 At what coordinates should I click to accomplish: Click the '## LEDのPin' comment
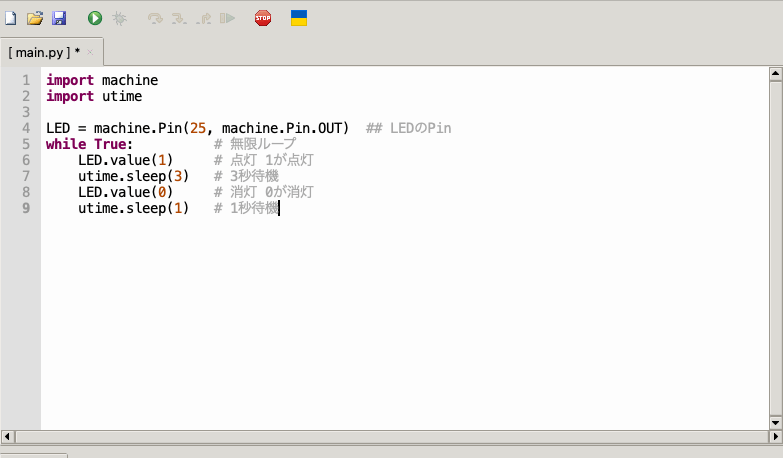pyautogui.click(x=408, y=128)
